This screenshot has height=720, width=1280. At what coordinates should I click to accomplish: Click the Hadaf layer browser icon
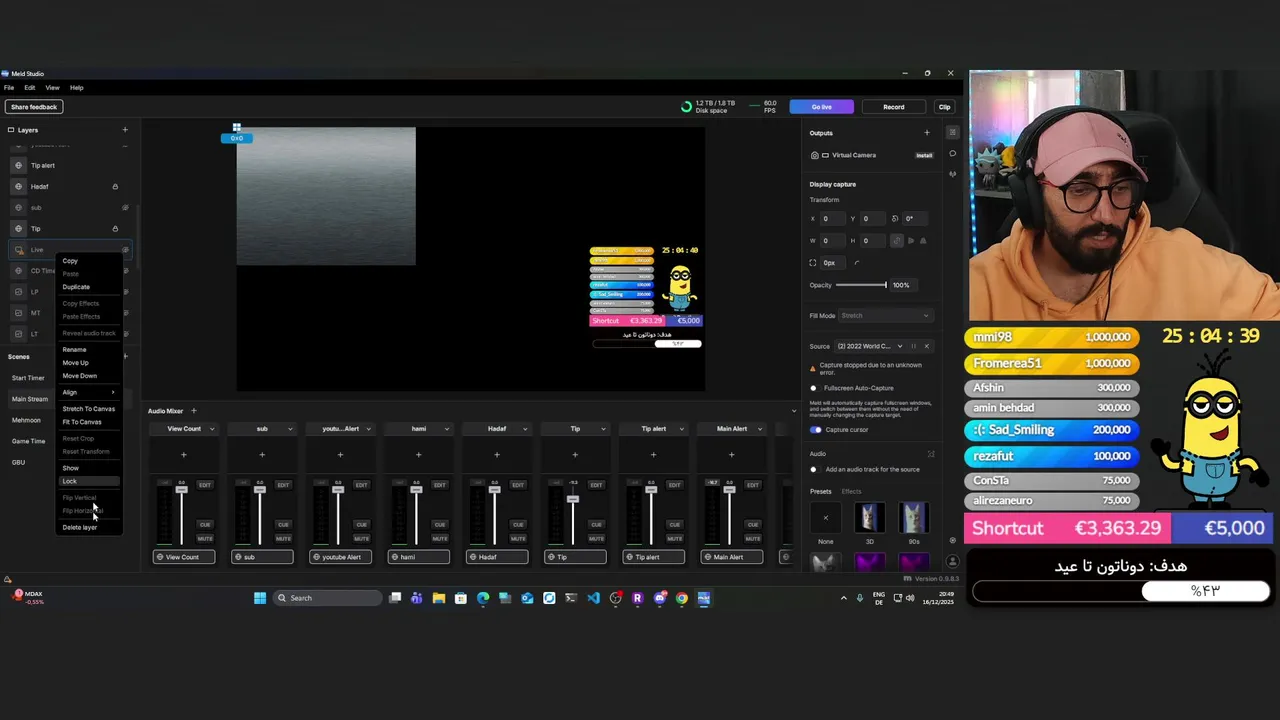point(18,186)
